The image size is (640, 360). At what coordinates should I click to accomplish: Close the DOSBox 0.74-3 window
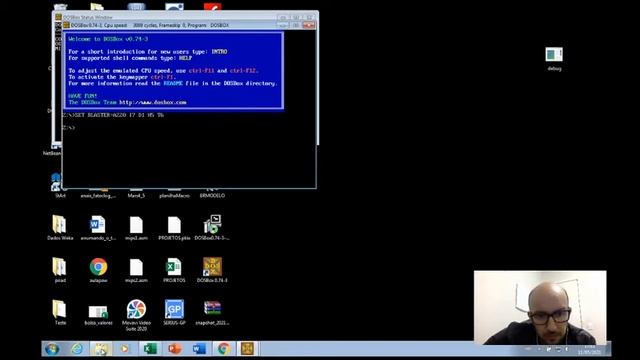309,25
